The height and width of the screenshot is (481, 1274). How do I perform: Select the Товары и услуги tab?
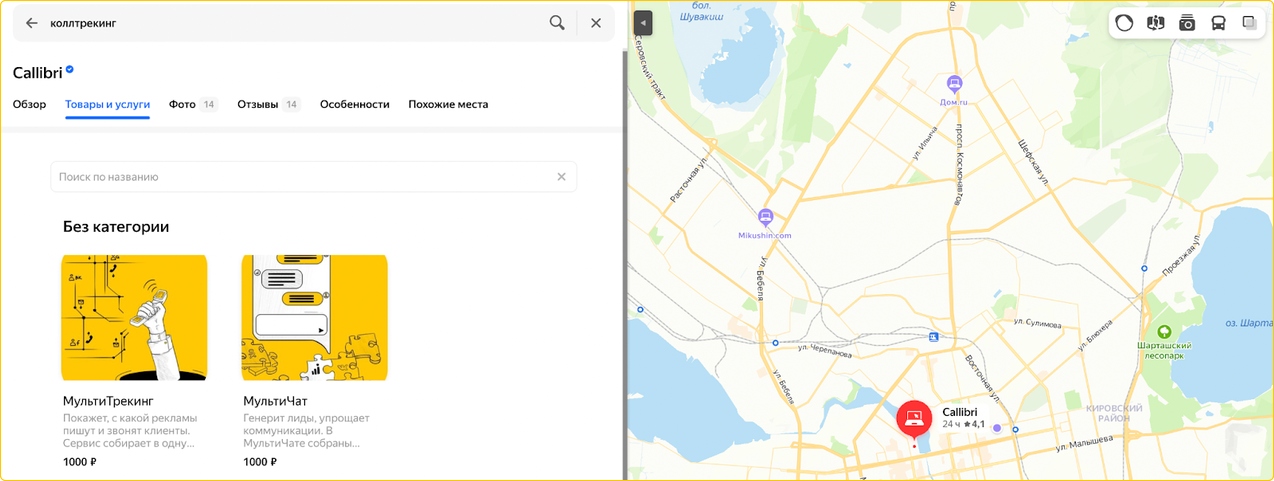pos(107,104)
